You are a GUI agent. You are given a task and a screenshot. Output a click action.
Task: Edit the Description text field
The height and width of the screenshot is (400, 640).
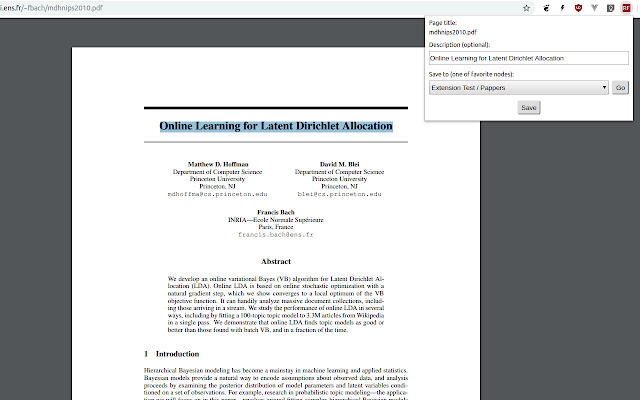pos(529,58)
